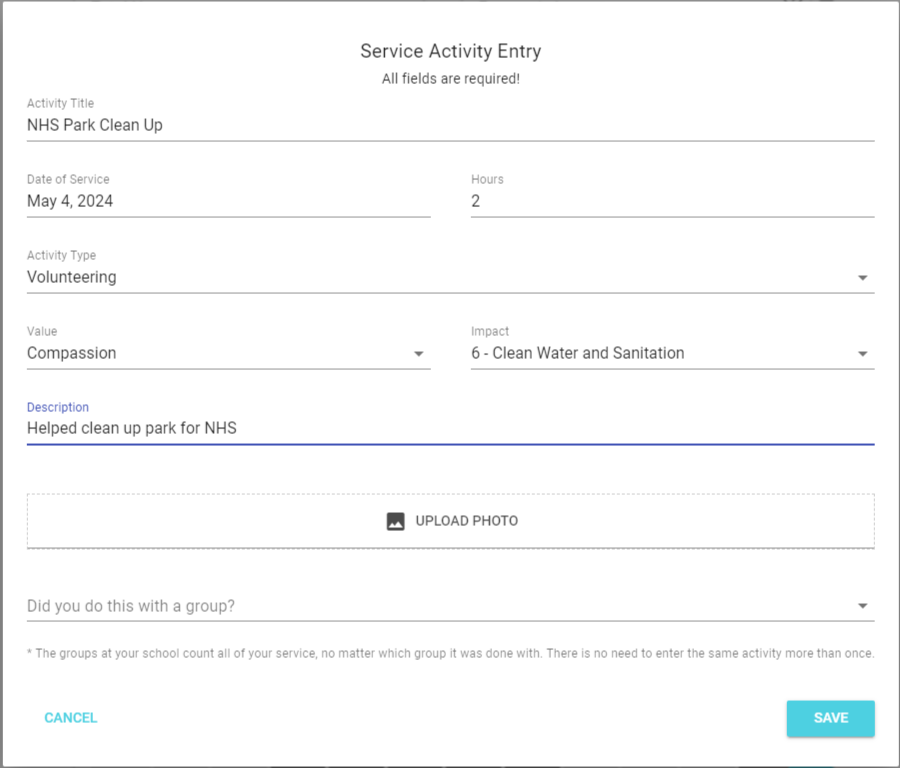Select the Date of Service field
The width and height of the screenshot is (900, 768).
pyautogui.click(x=228, y=201)
